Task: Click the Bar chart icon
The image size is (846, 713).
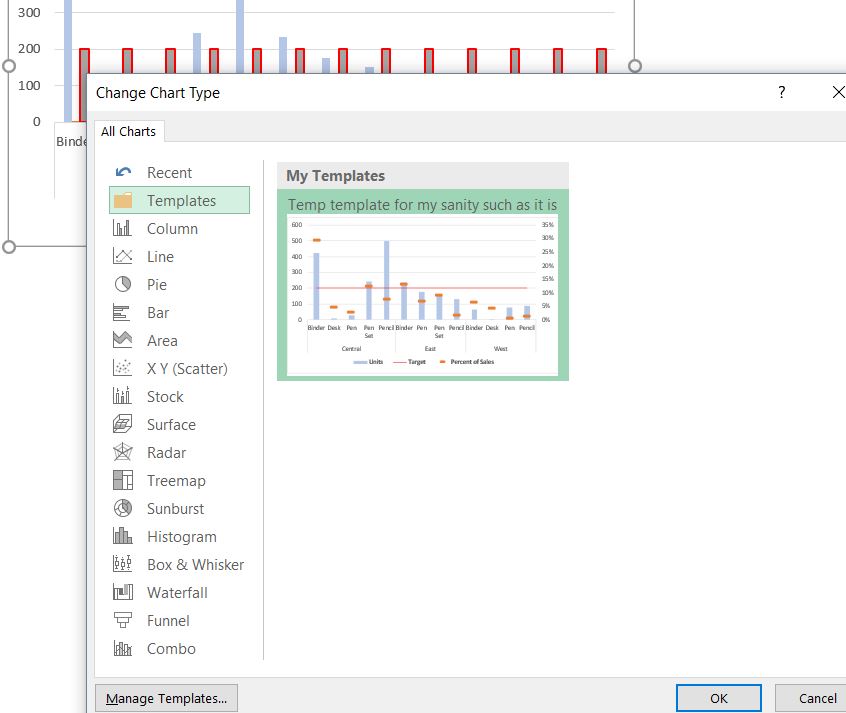Action: 121,313
